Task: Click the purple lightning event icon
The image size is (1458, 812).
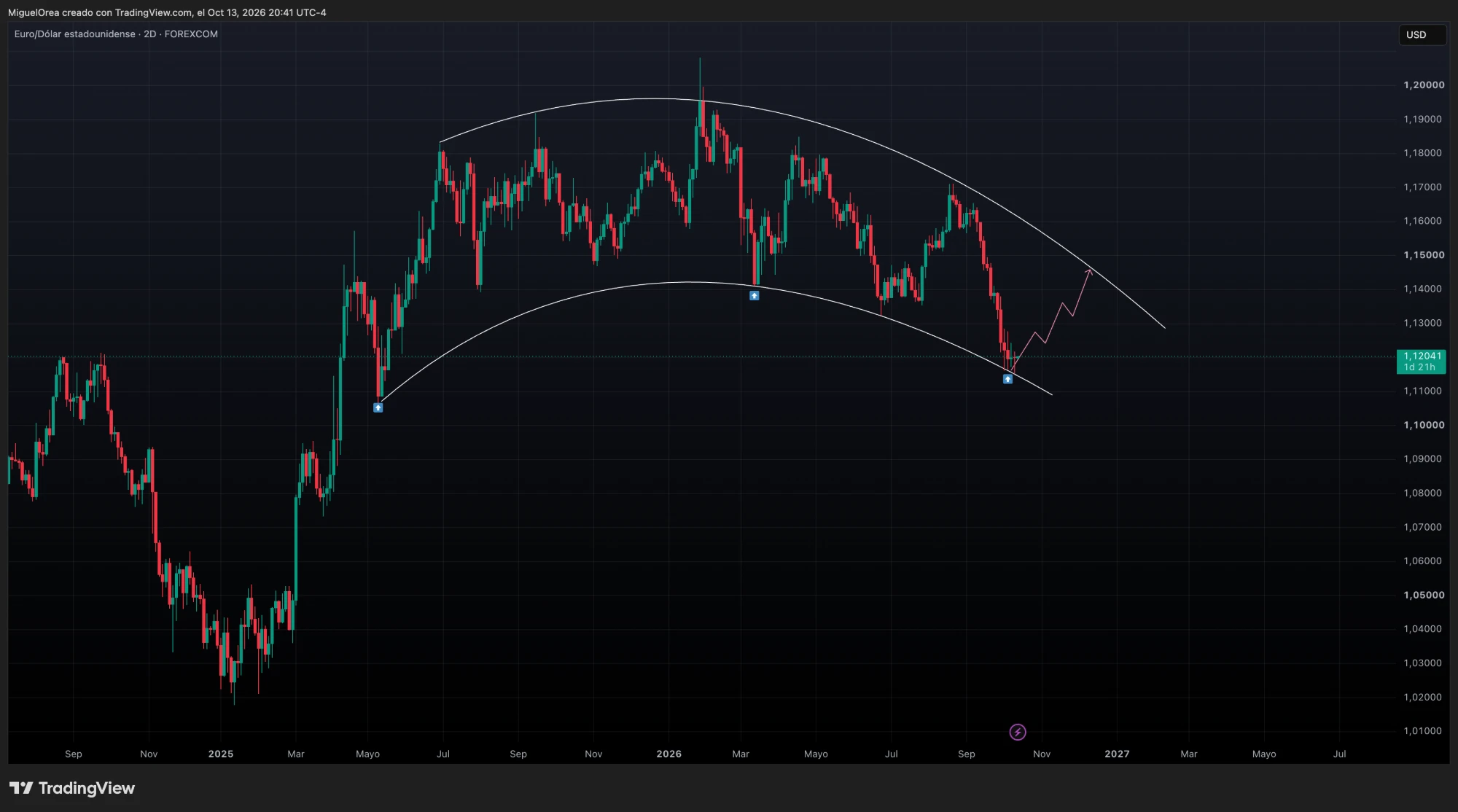Action: coord(1018,732)
